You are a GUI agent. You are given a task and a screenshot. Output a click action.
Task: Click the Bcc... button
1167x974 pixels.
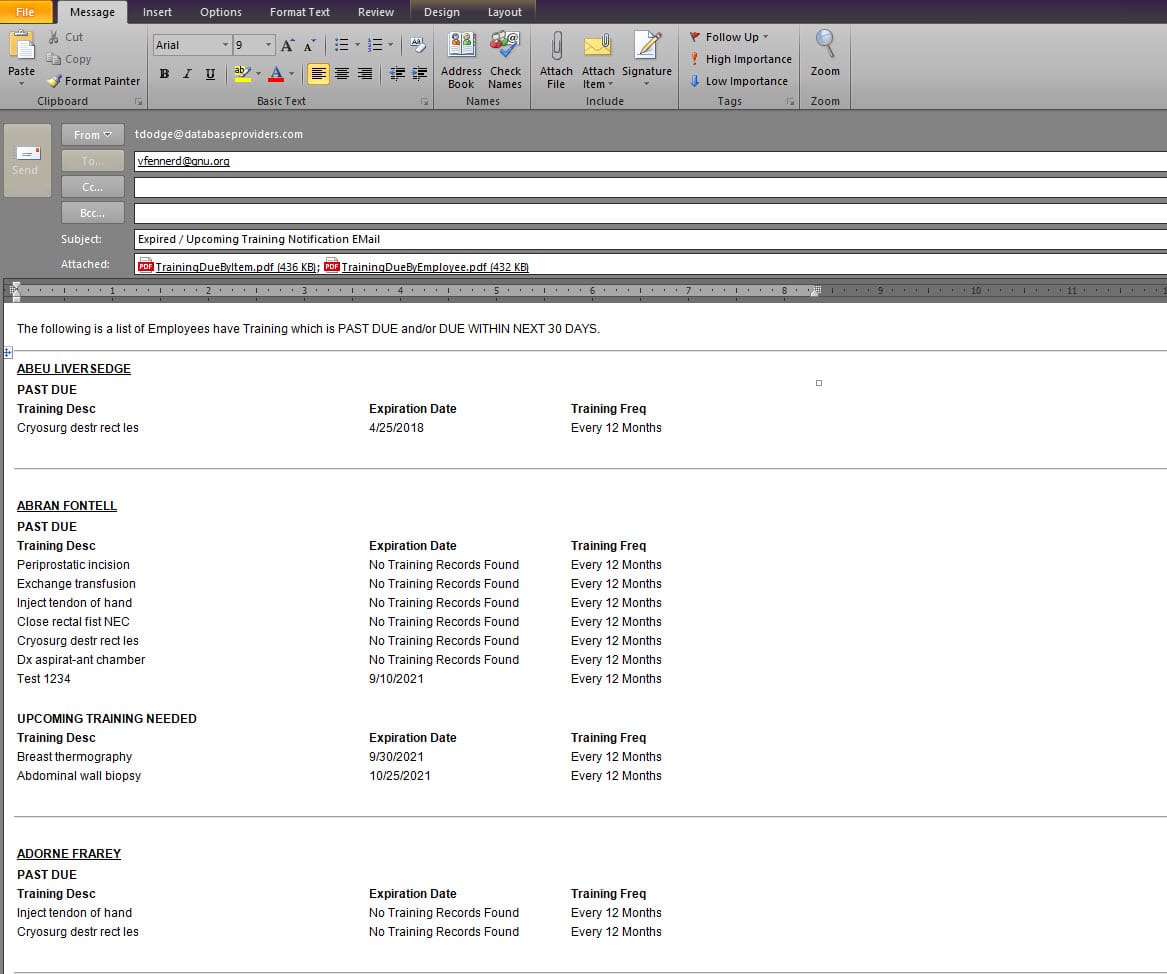point(92,213)
